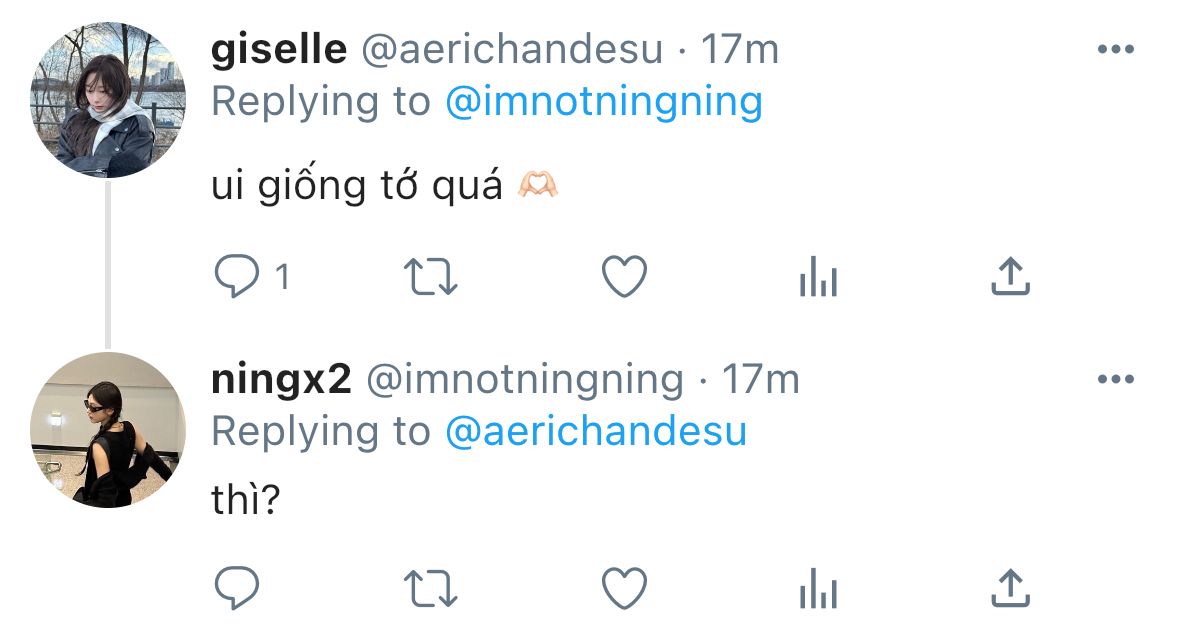Open giselle's tweet 17m timestamp
Viewport: 1179px width, 630px height.
pos(739,49)
